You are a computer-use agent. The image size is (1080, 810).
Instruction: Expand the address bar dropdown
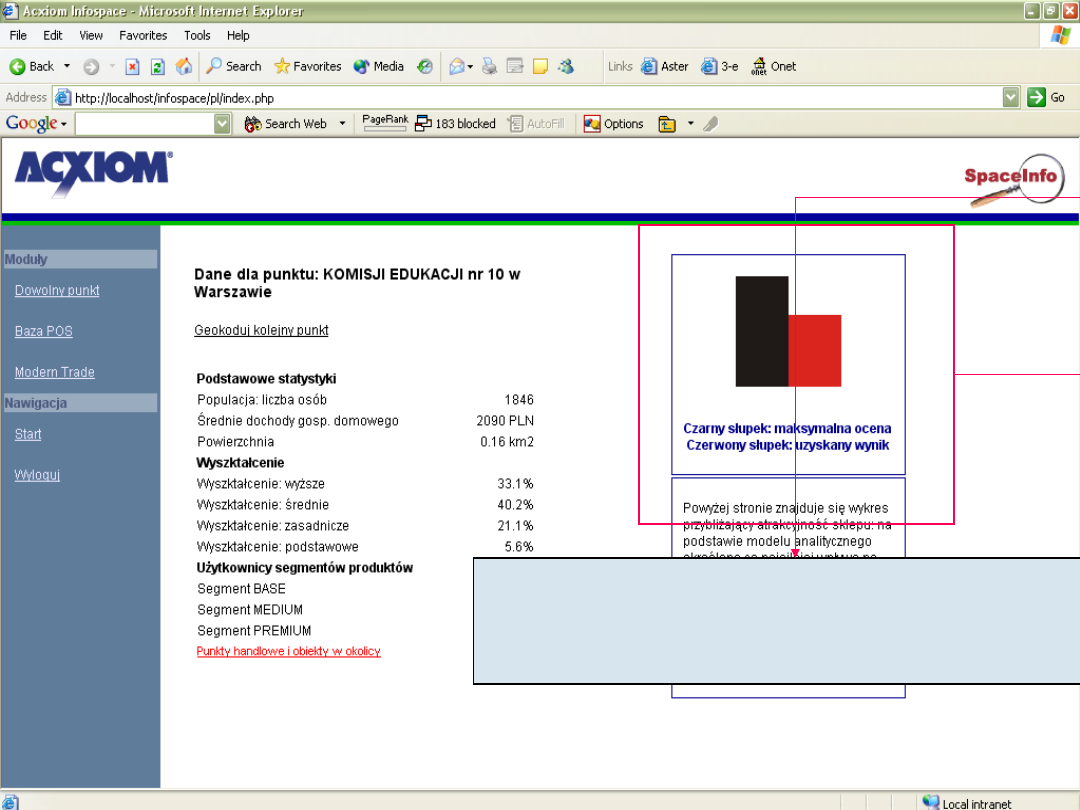[x=1011, y=98]
